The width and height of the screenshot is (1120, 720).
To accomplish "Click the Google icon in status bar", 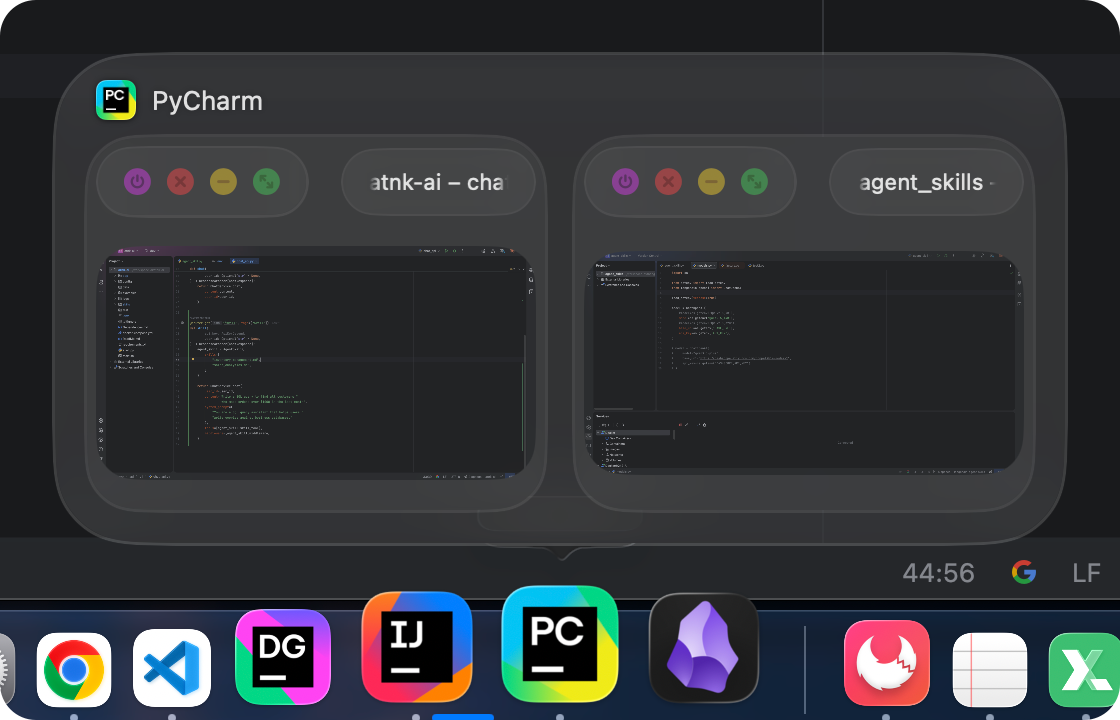I will click(1023, 572).
